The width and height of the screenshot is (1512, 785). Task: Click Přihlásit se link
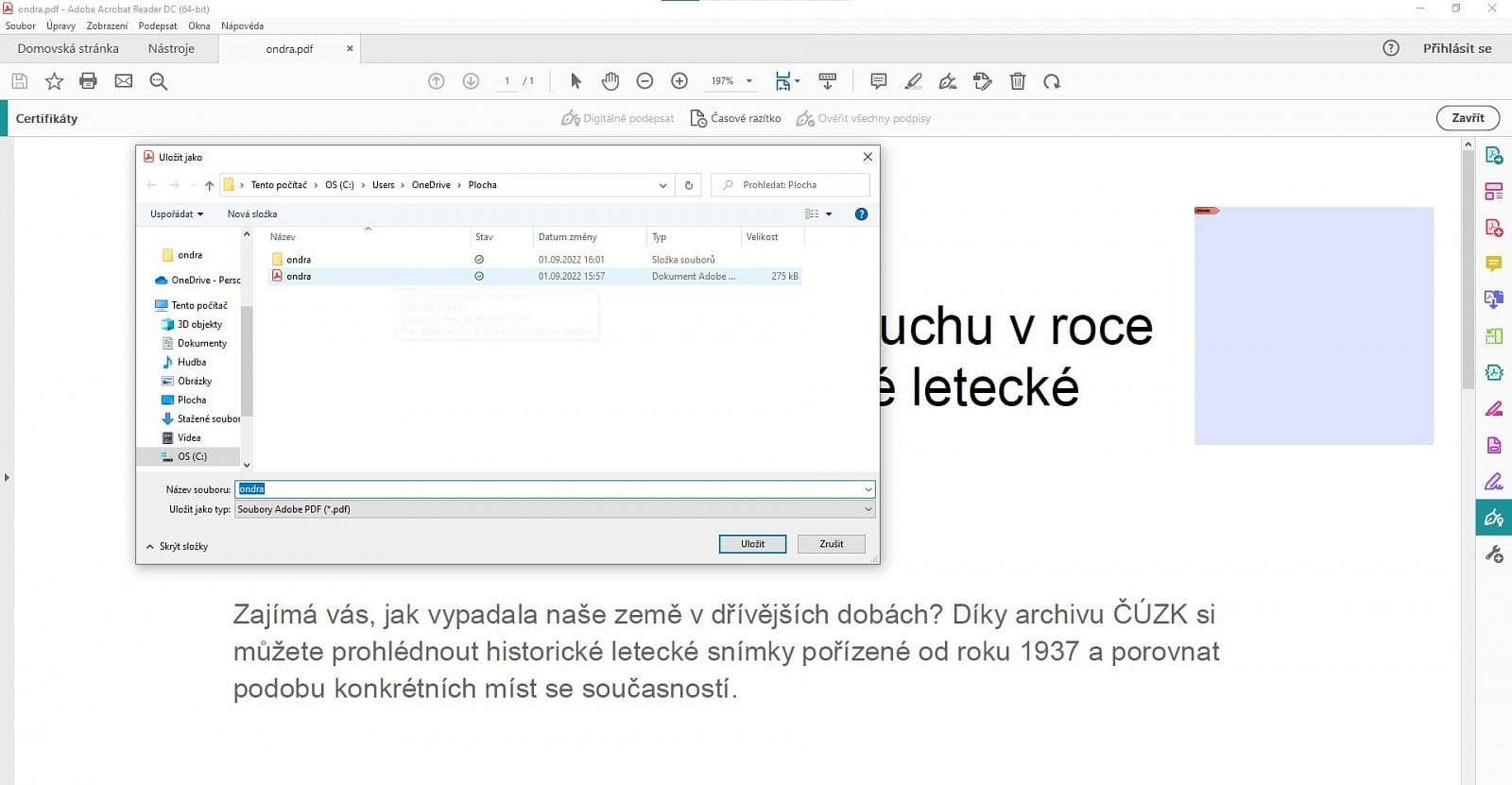[x=1457, y=48]
